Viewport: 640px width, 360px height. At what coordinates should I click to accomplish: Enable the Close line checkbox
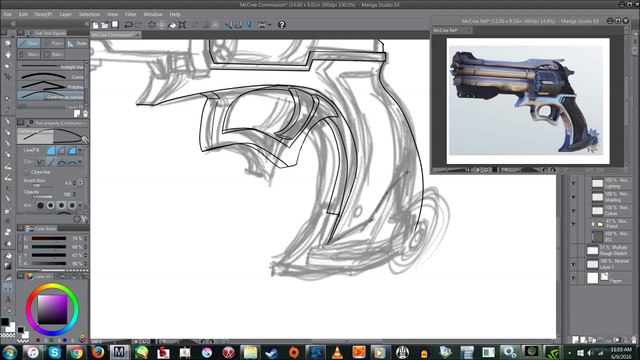pyautogui.click(x=27, y=172)
